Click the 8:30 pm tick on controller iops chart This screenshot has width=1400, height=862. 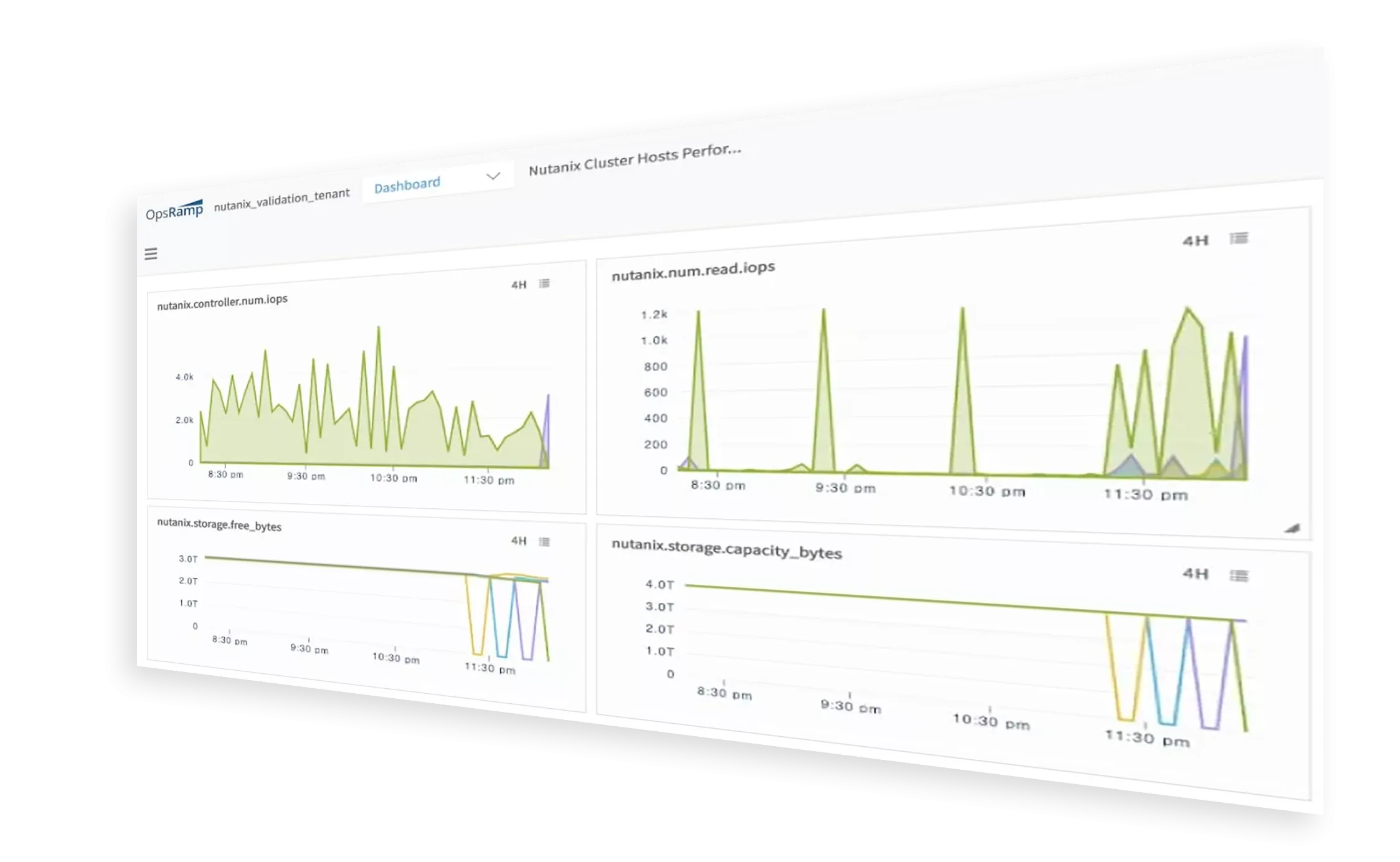click(x=225, y=474)
